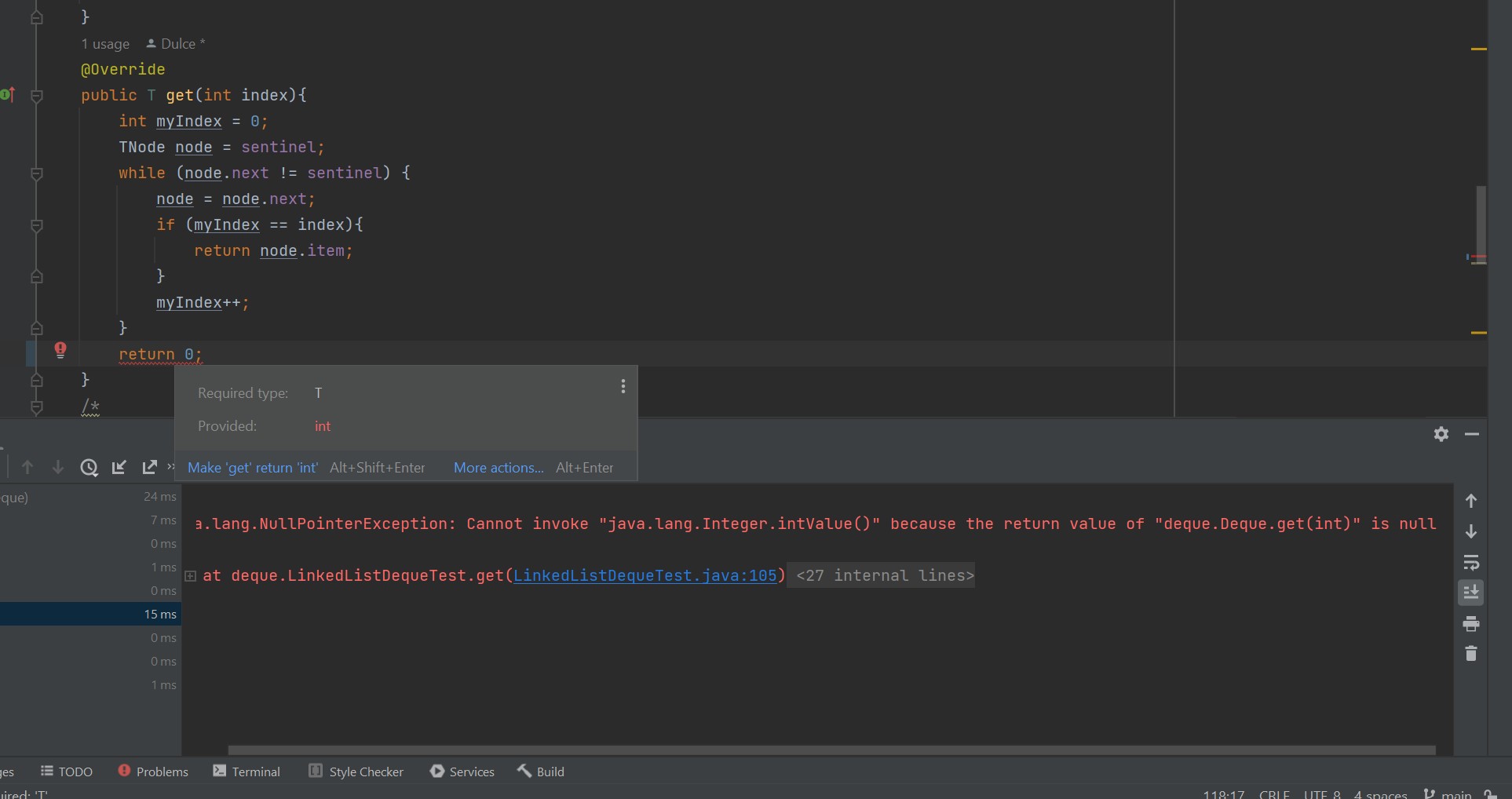Screen dimensions: 1512x799
Task: Hide the tool window with the minus icon
Action: (1472, 434)
